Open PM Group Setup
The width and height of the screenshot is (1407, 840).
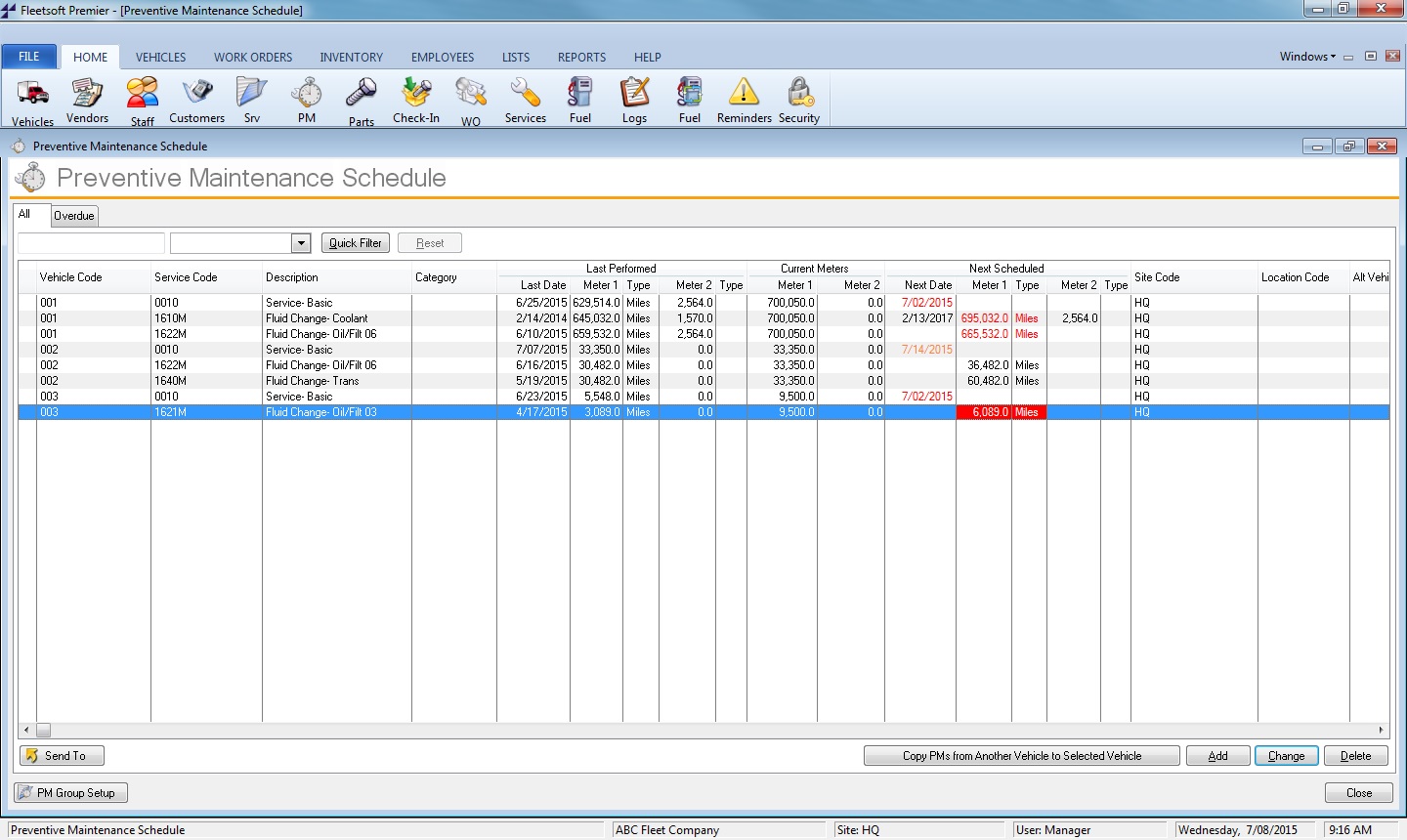[71, 793]
